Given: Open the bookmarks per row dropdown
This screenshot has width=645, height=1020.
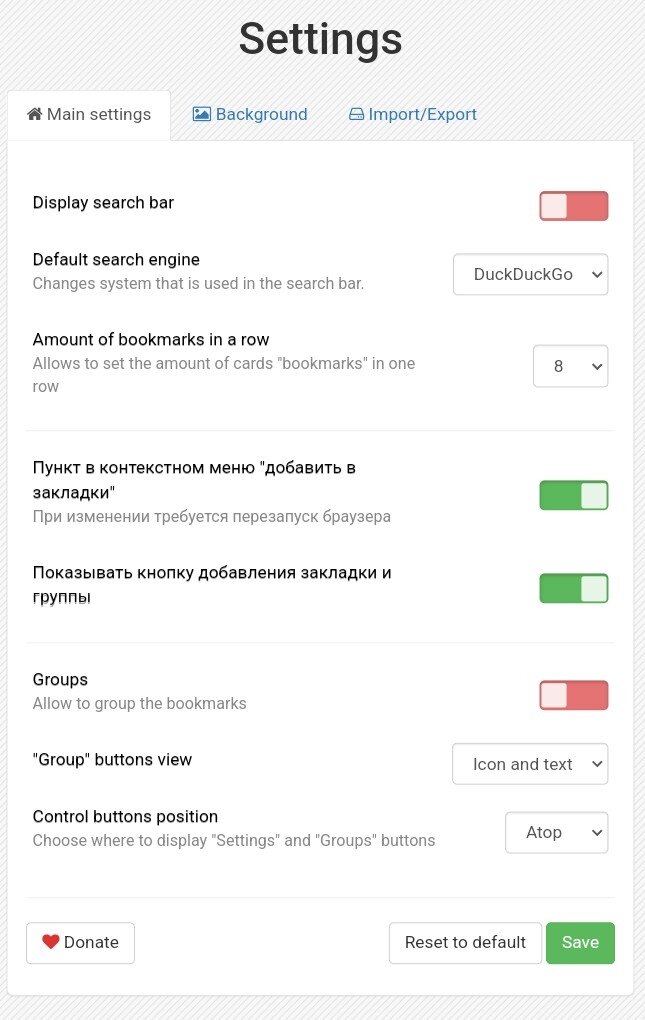Looking at the screenshot, I should click(570, 366).
